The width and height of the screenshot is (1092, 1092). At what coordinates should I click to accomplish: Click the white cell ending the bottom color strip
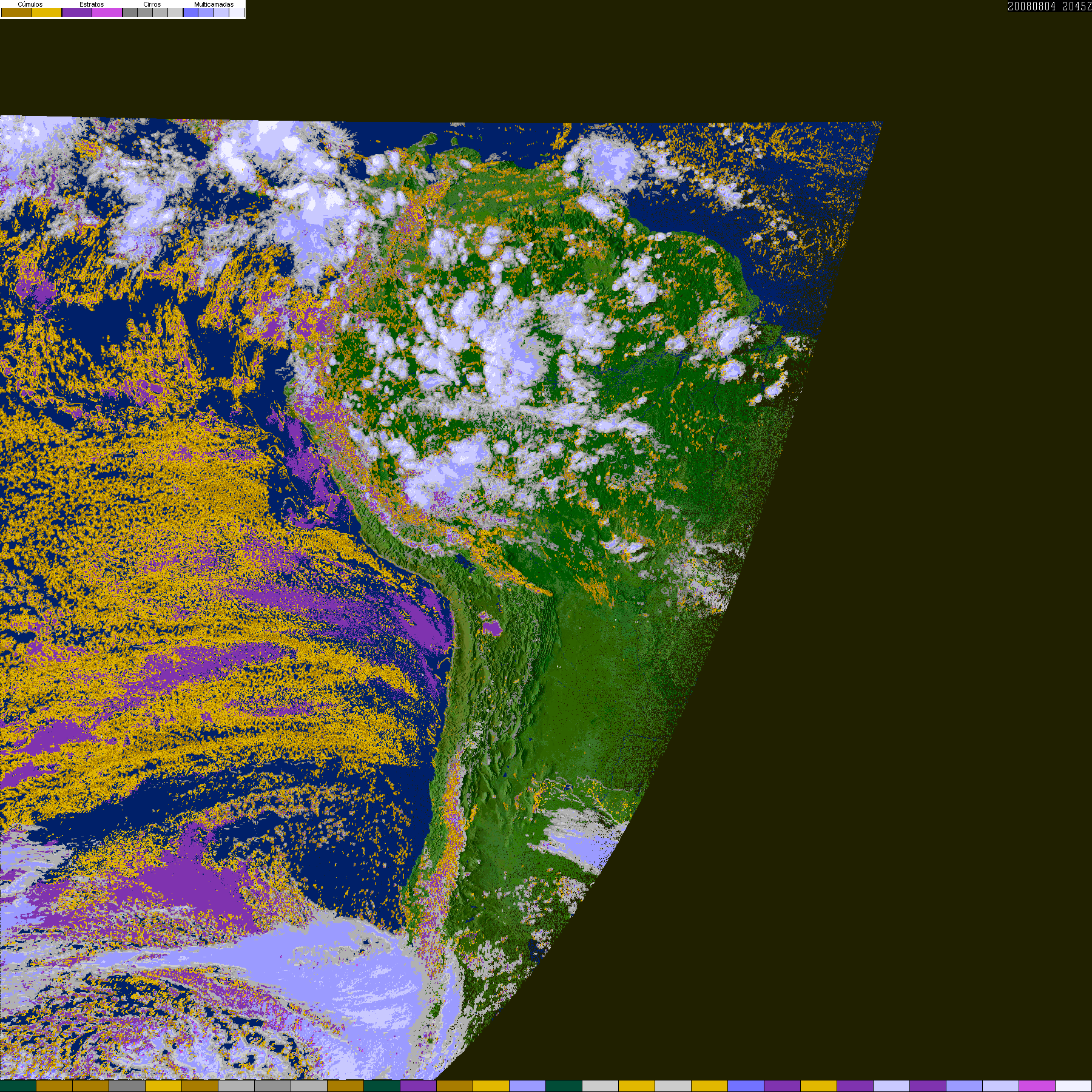pyautogui.click(x=1073, y=1086)
